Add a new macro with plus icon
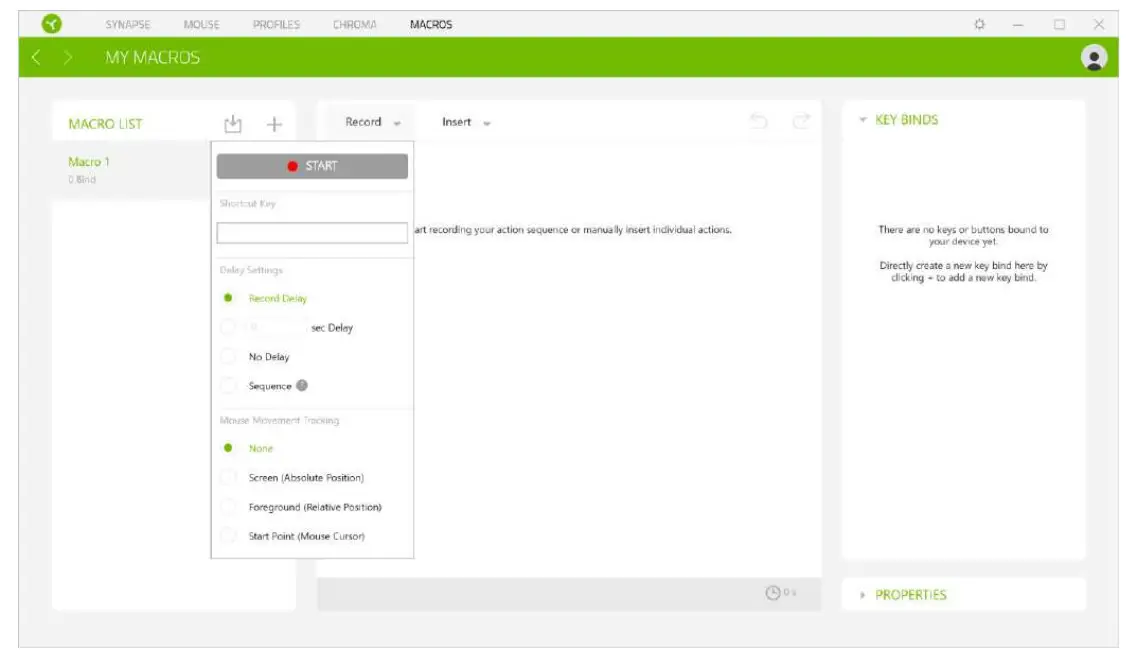Viewport: 1127px width, 656px height. coord(274,124)
